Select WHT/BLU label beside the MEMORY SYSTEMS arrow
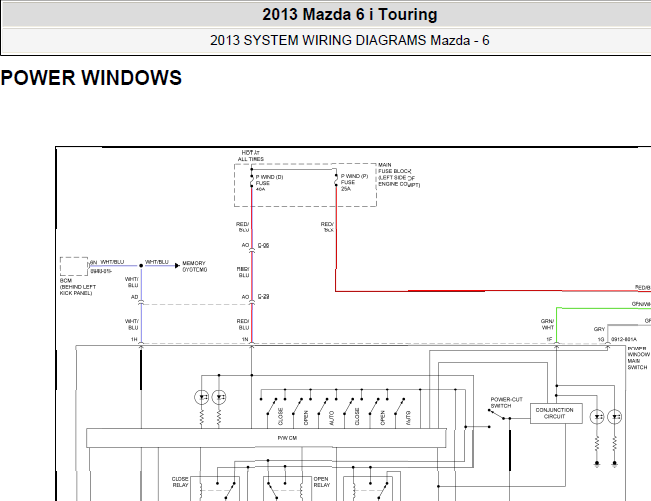 (x=157, y=262)
